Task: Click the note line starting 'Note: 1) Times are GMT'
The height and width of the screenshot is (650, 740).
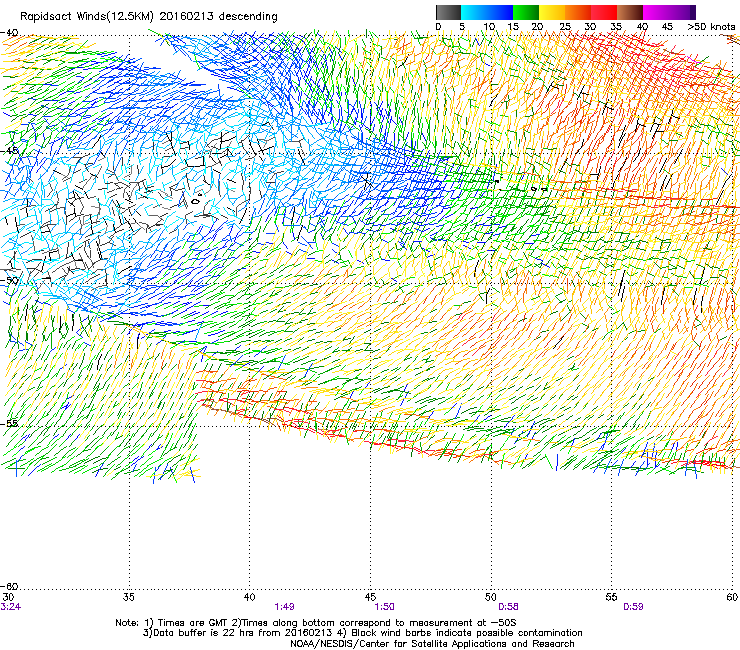Action: [x=316, y=623]
